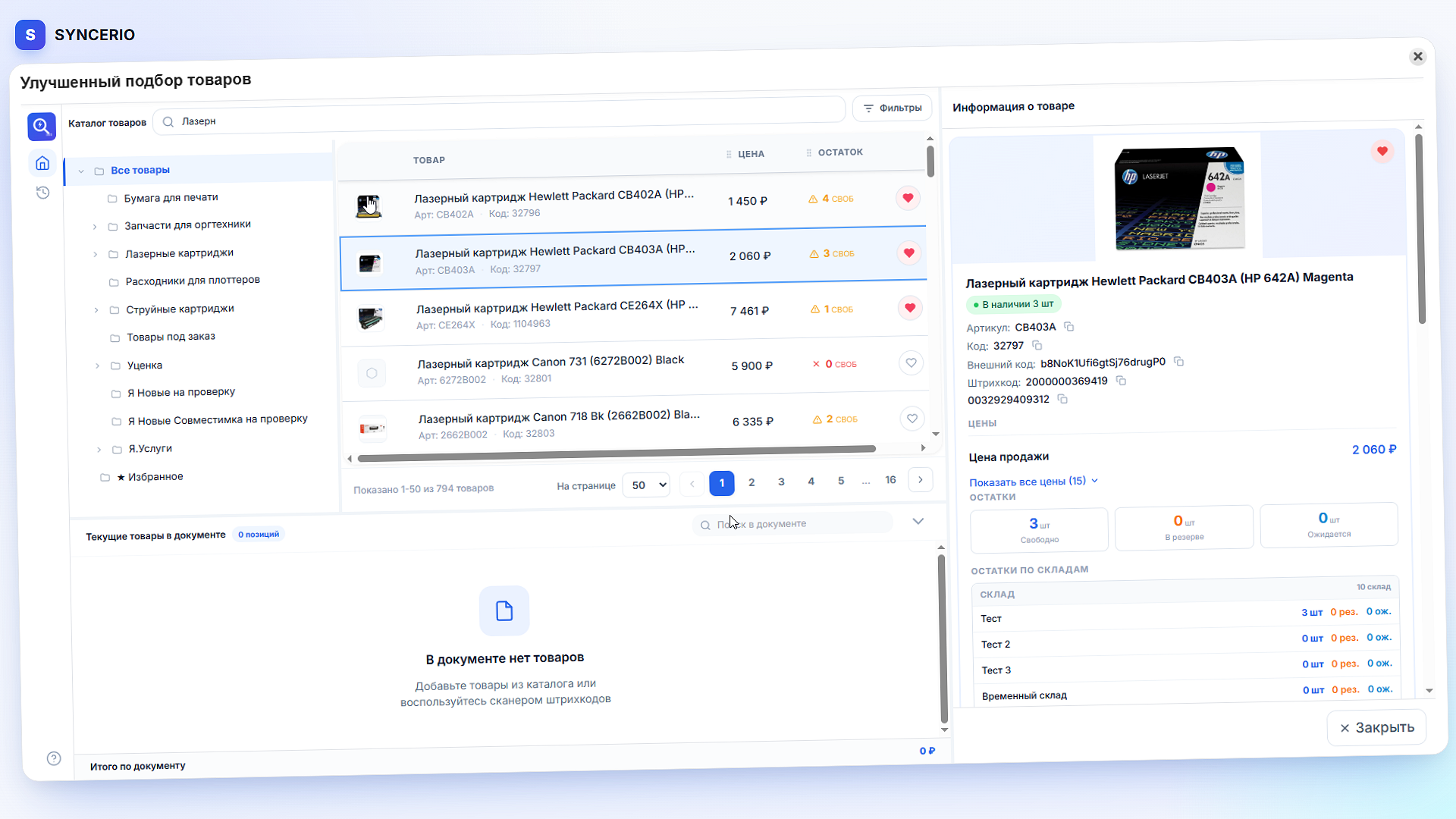Screen dimensions: 1456x819
Task: Go to page 3 of the results
Action: pyautogui.click(x=781, y=482)
